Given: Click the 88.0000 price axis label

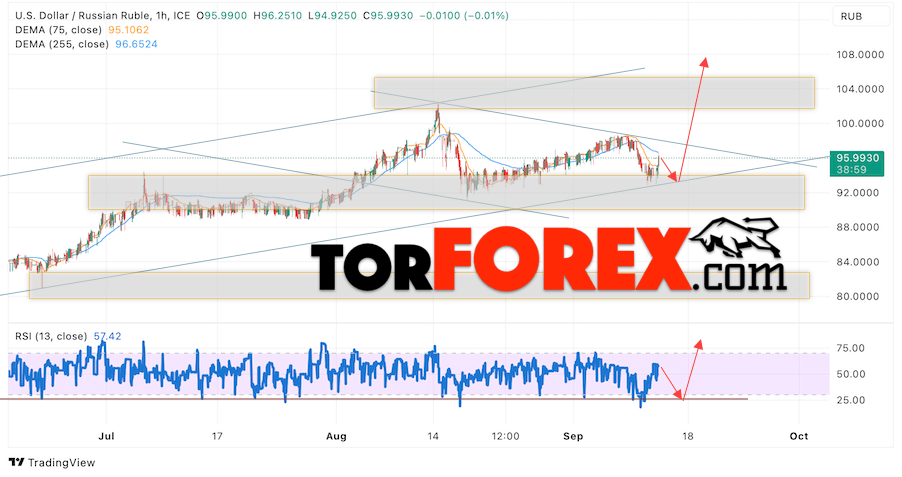Looking at the screenshot, I should pyautogui.click(x=857, y=227).
